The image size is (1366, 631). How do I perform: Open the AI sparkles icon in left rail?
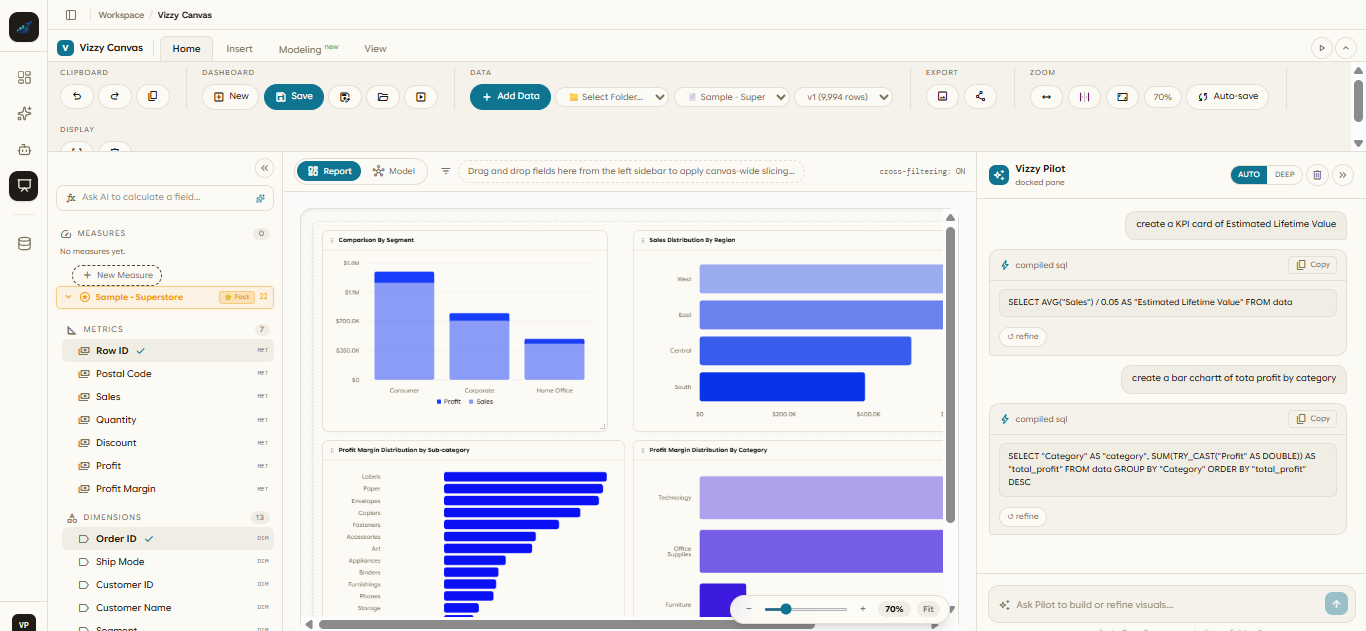click(24, 113)
